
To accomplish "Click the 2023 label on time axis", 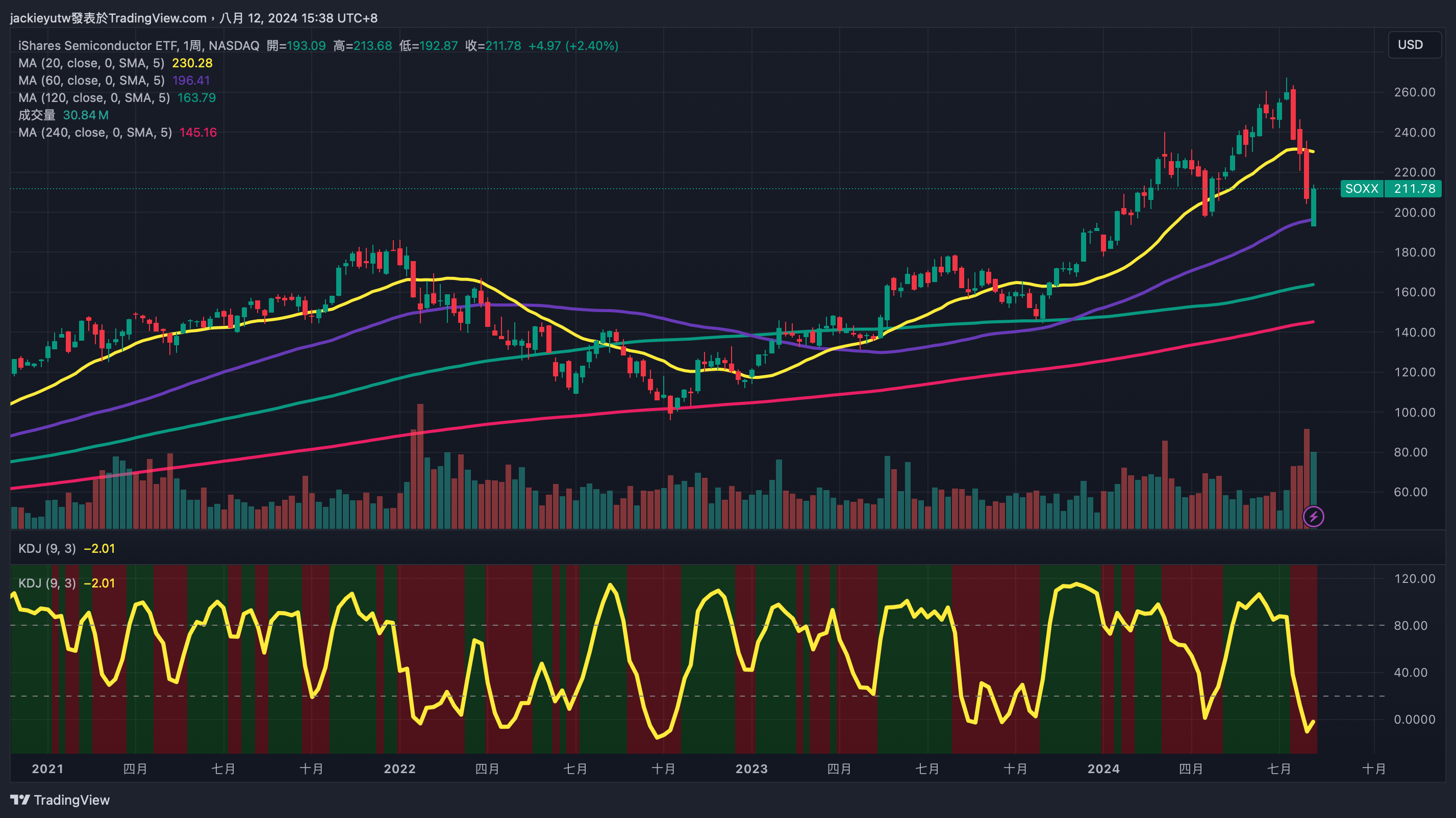I will tap(751, 769).
